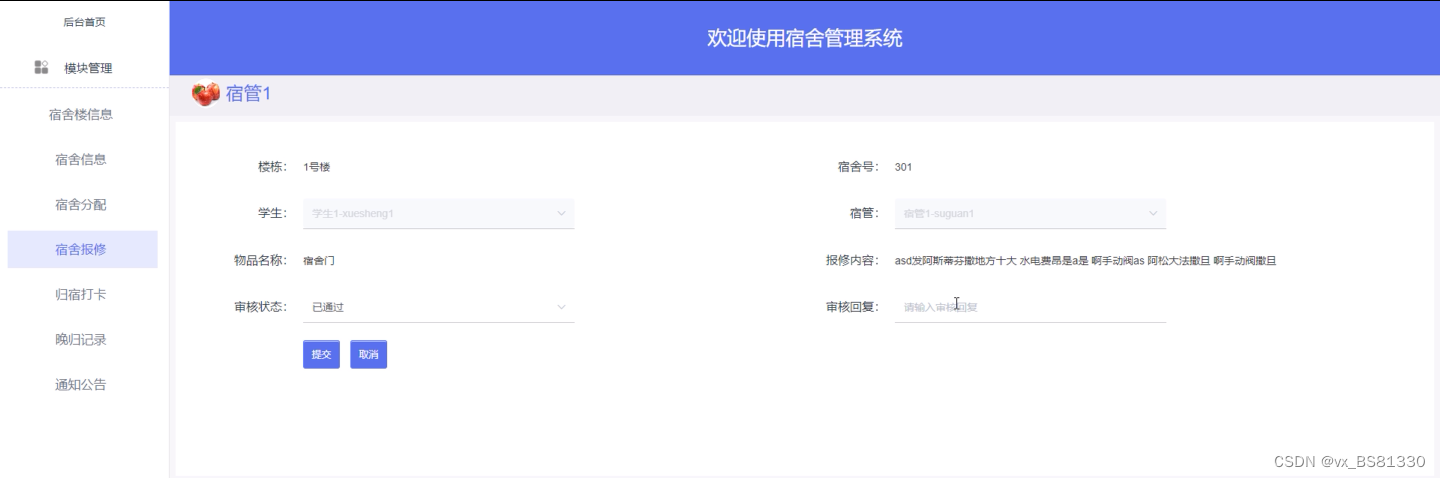Click the tomato avatar icon beside 宿管1

tap(206, 94)
